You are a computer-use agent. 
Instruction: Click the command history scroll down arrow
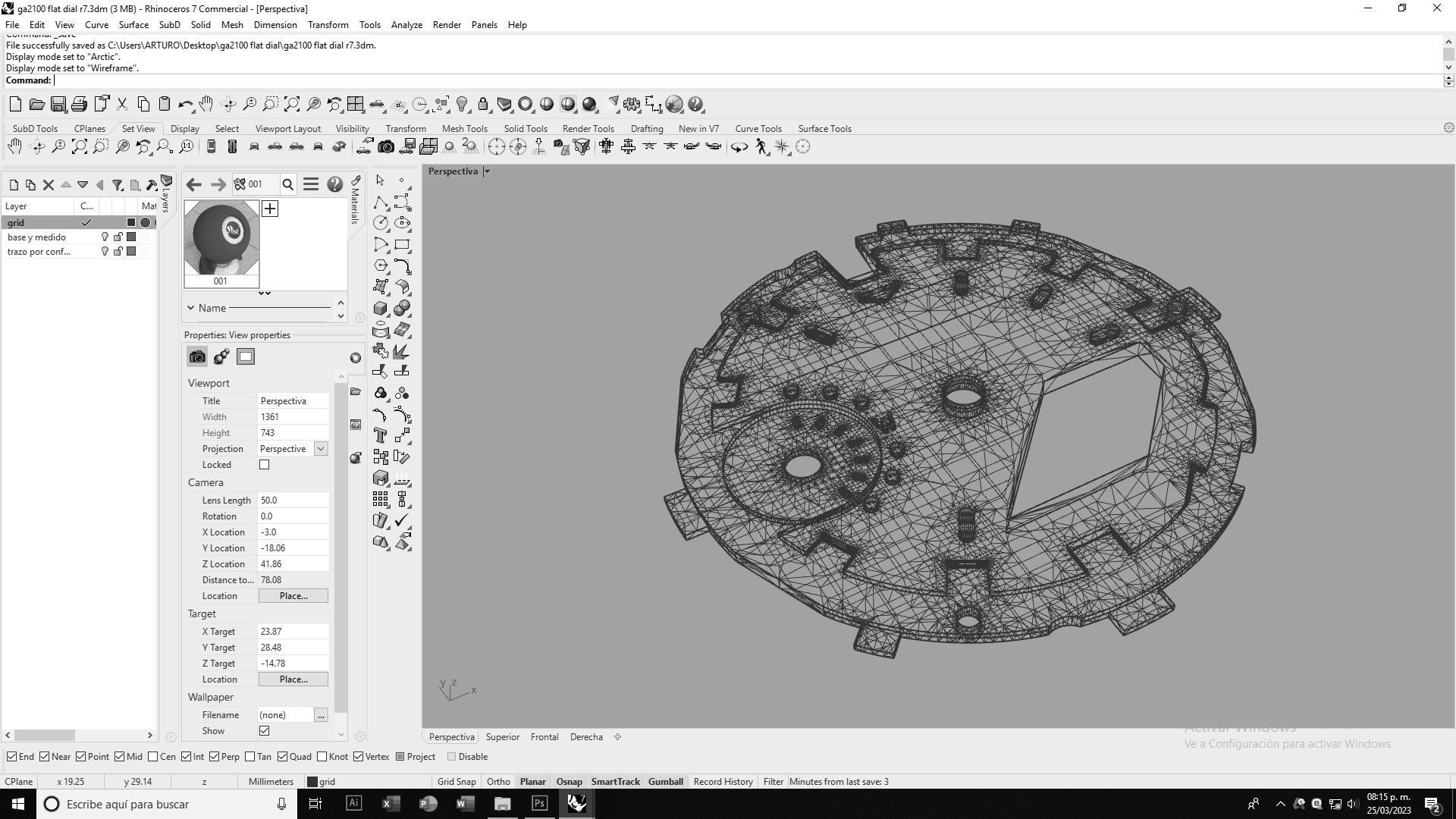(1448, 68)
